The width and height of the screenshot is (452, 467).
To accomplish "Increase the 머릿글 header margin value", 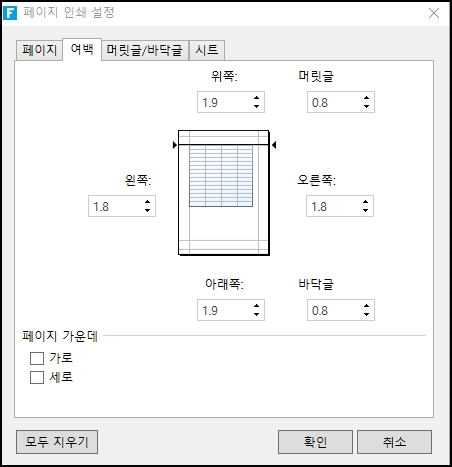I will pos(366,98).
